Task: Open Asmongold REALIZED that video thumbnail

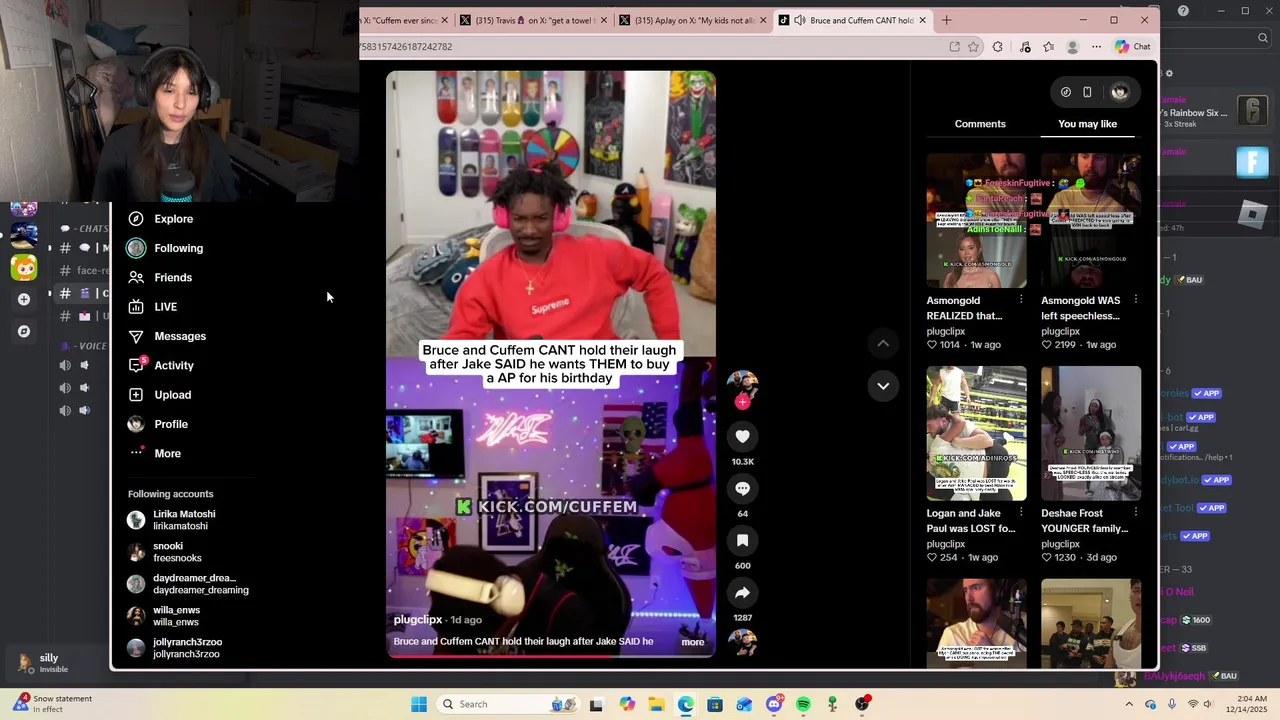Action: click(x=976, y=221)
